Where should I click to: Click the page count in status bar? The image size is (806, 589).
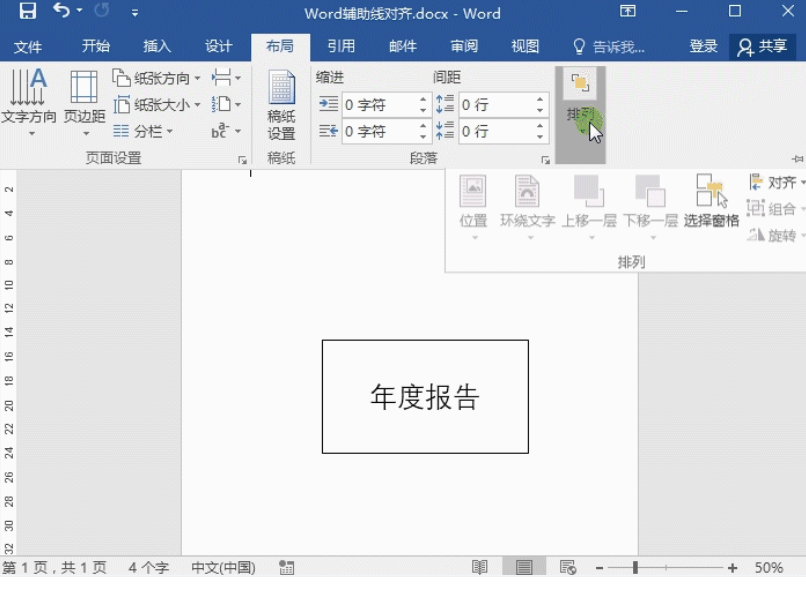54,567
